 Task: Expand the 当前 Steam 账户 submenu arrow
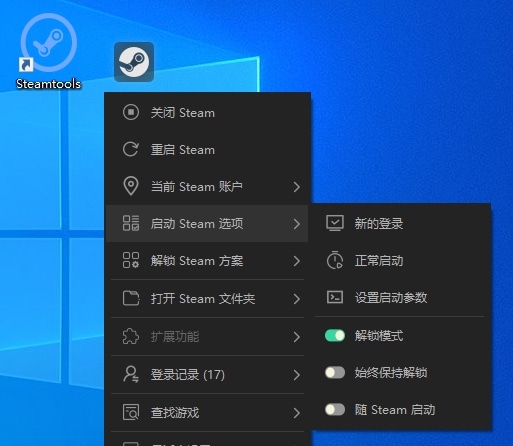[x=297, y=187]
